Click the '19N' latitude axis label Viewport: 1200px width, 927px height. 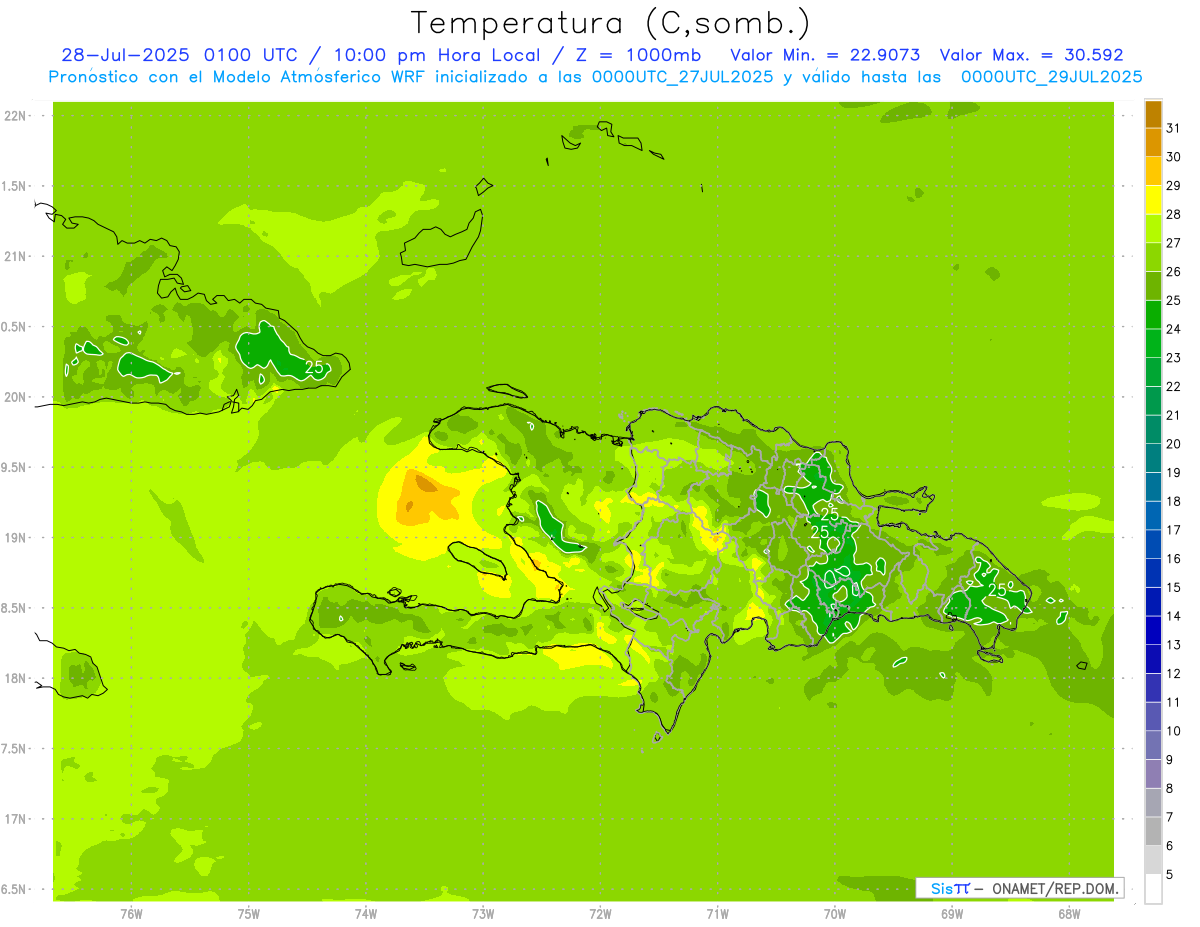tap(15, 537)
